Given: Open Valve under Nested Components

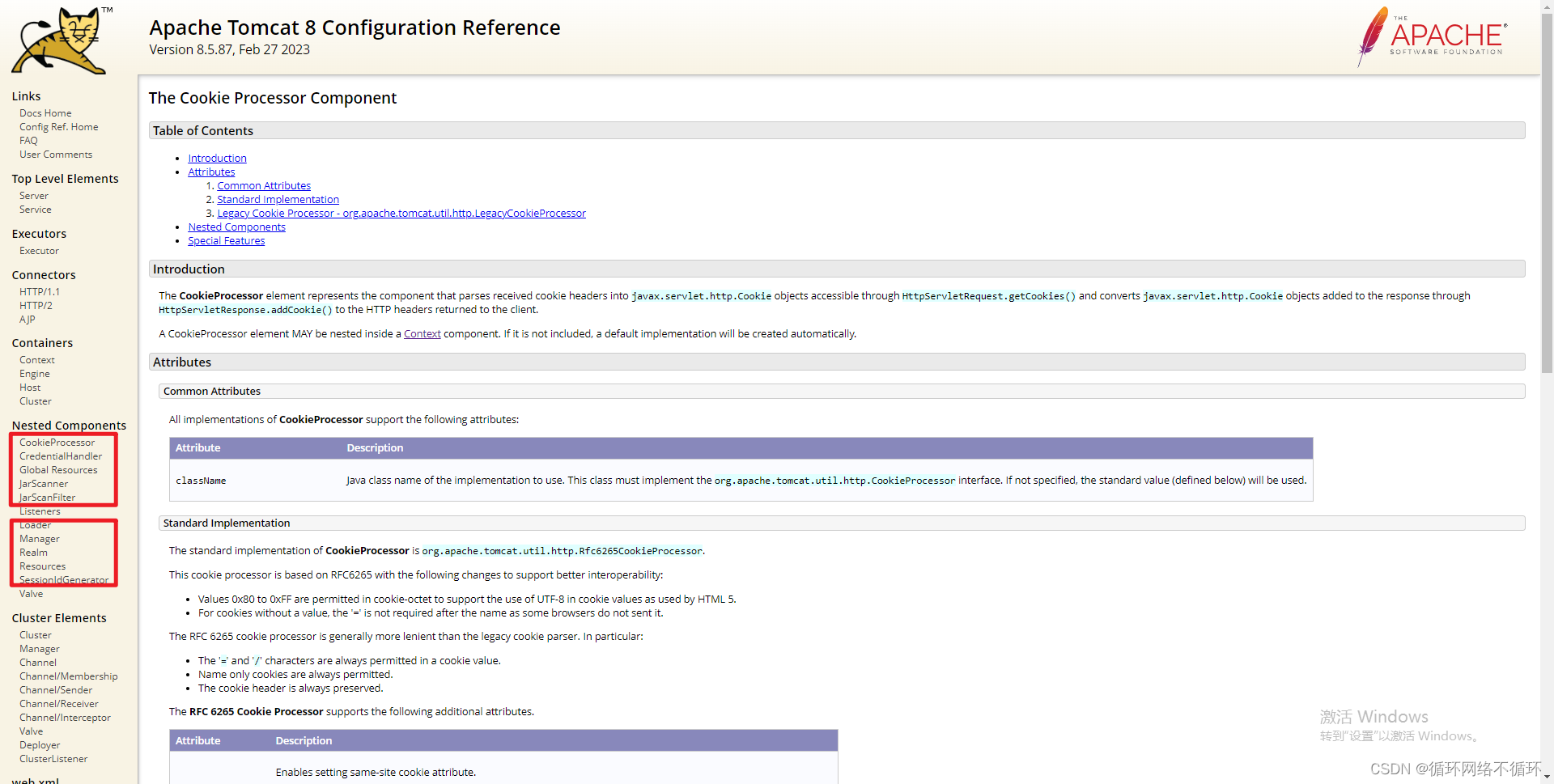Looking at the screenshot, I should [x=32, y=594].
